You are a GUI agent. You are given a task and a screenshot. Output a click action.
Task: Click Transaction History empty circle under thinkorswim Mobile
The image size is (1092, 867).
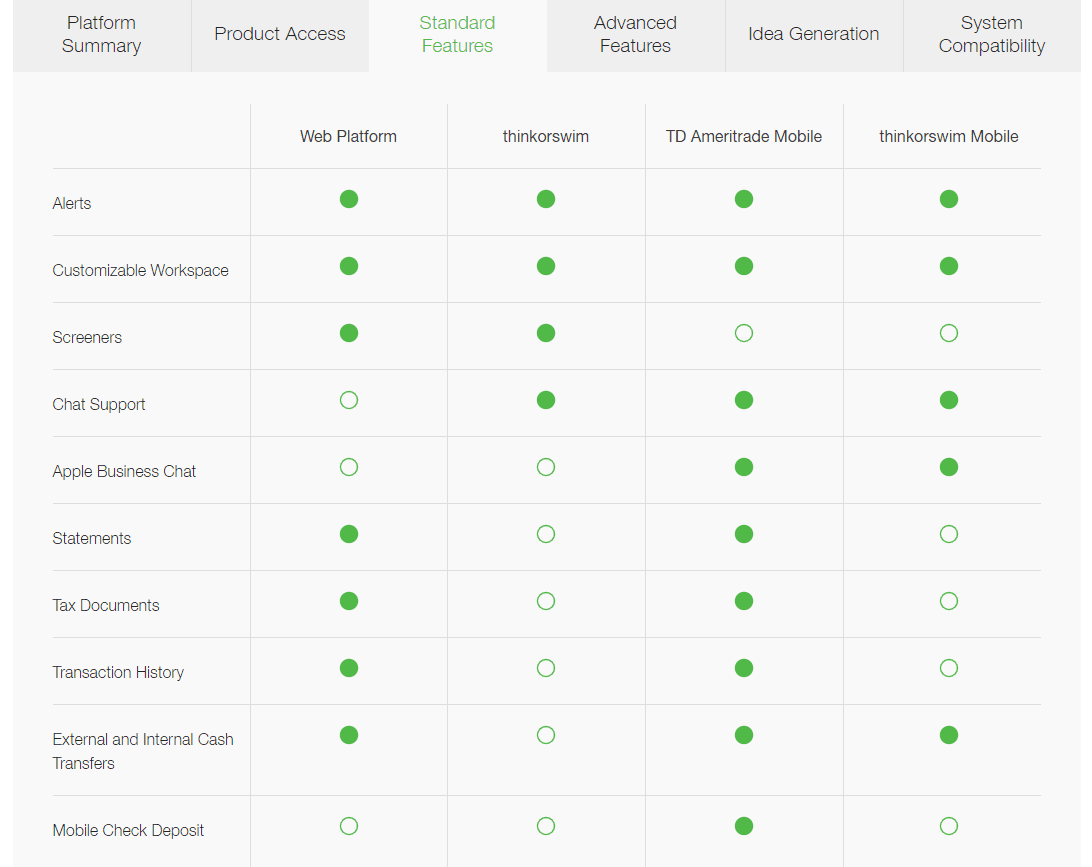[949, 668]
